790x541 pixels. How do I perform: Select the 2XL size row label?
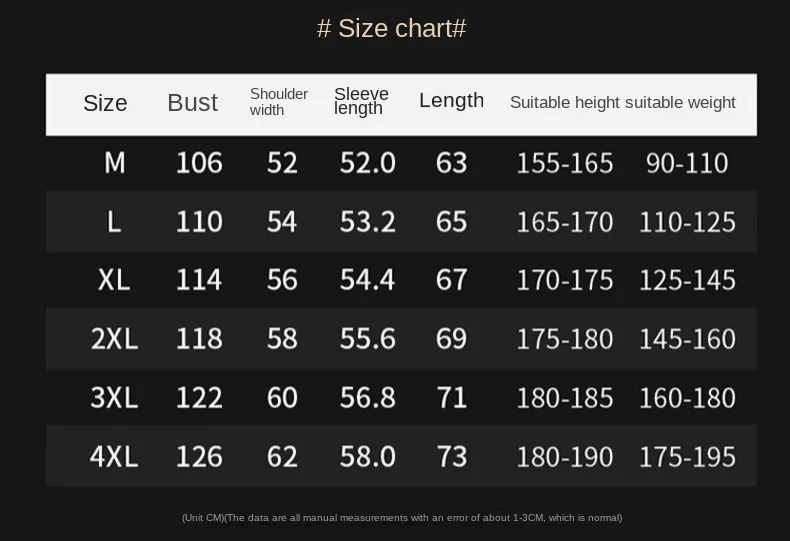(x=114, y=339)
